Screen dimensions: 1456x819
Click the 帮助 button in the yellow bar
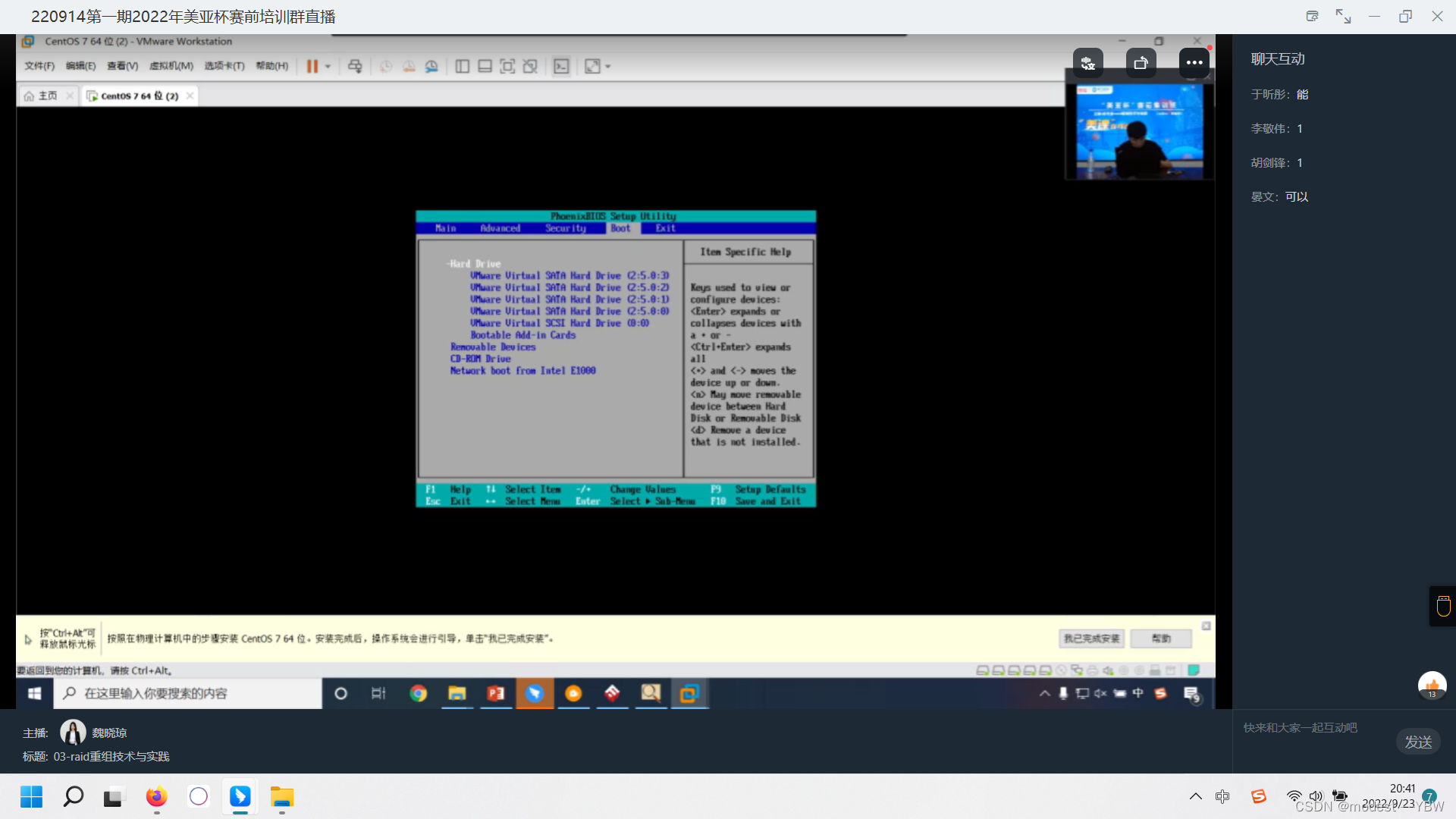tap(1161, 639)
